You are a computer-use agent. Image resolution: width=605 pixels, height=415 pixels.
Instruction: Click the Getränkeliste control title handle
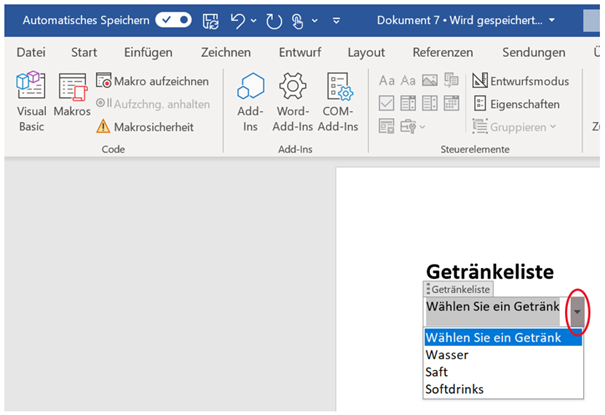click(x=458, y=289)
